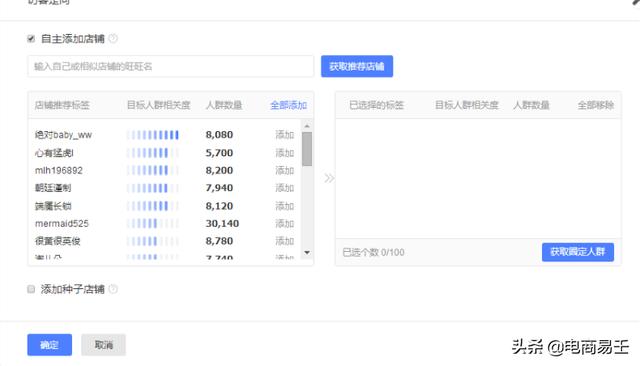Click help icon beside 添加种子店铺

(113, 289)
